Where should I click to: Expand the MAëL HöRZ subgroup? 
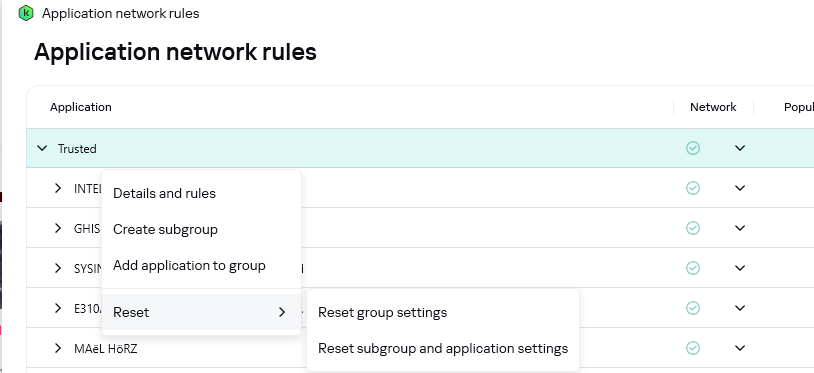[x=58, y=348]
